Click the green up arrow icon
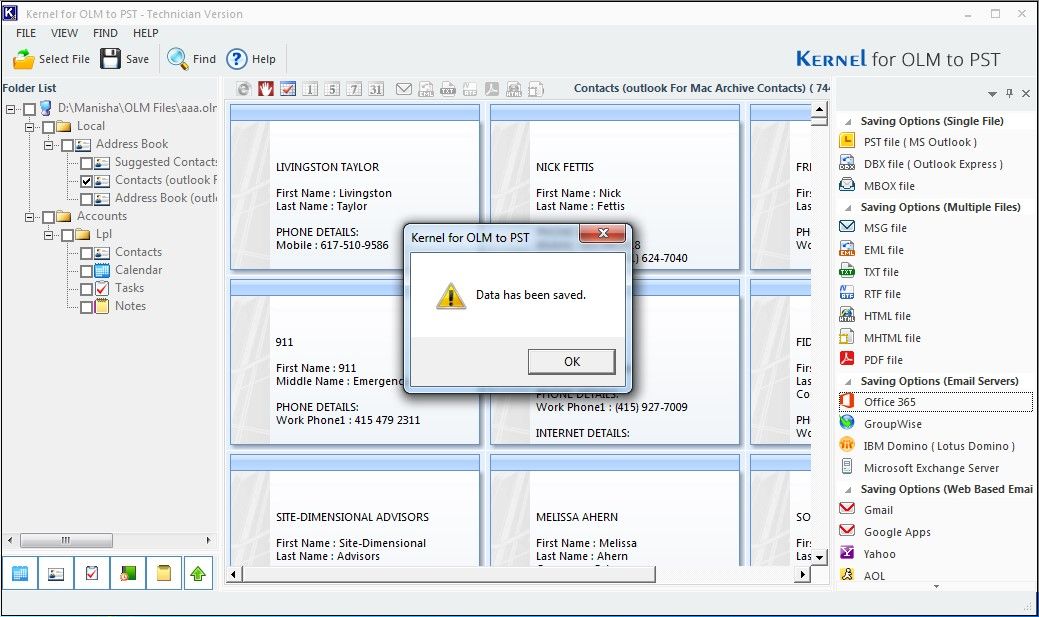Image resolution: width=1039 pixels, height=617 pixels. tap(197, 573)
